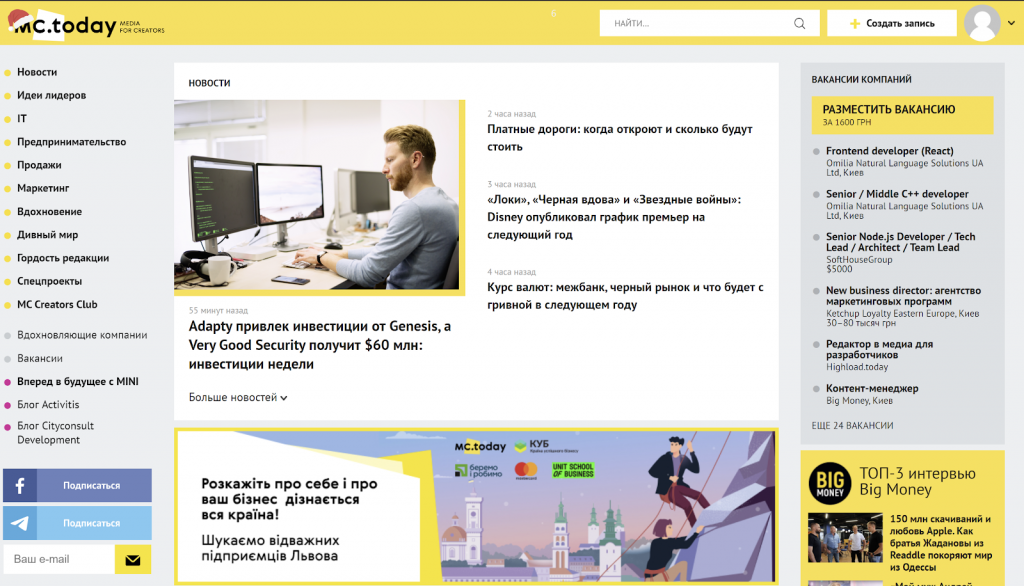Click the plus icon in Создать запись
This screenshot has height=586, width=1024.
point(854,24)
